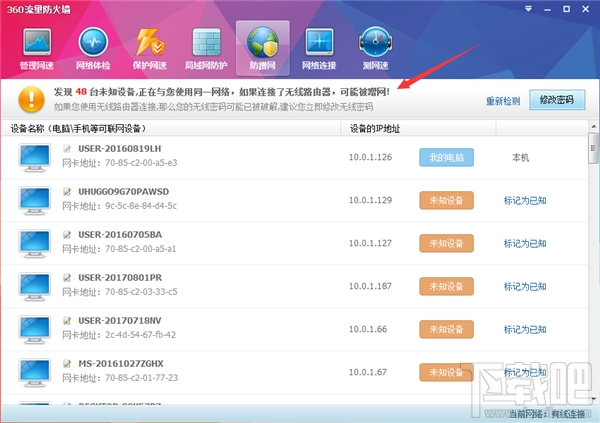Click the monitor icon for USER-20170718NV
This screenshot has height=423, width=600.
pyautogui.click(x=34, y=330)
